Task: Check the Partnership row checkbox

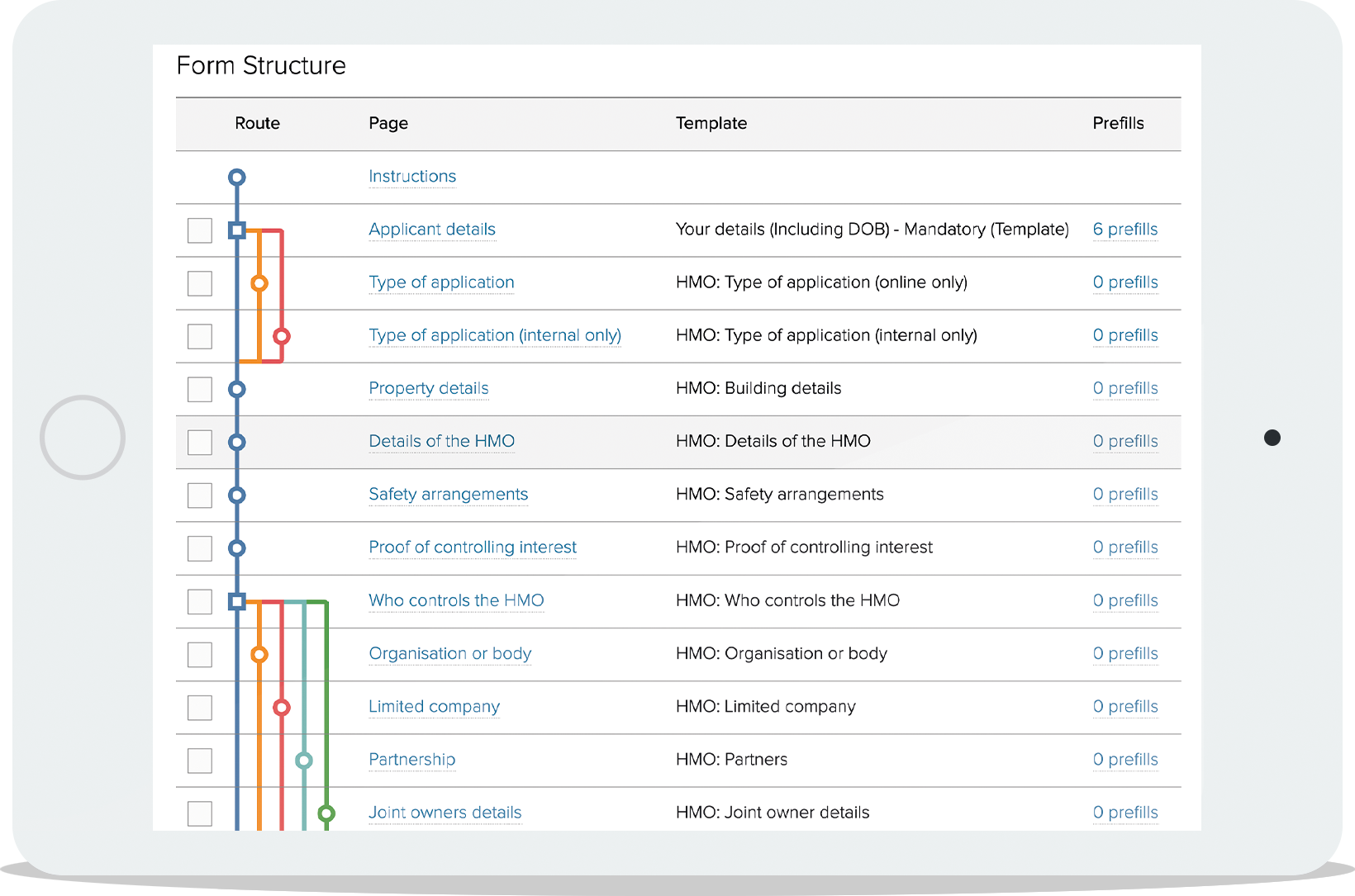Action: (x=200, y=761)
